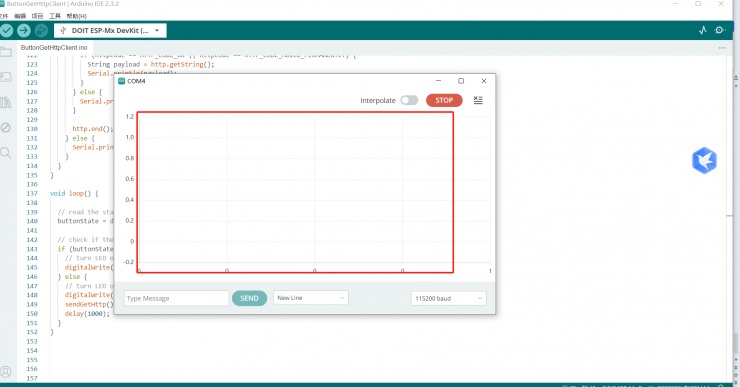The width and height of the screenshot is (740, 387).
Task: Open Serial Plotter waveform icon
Action: point(703,30)
